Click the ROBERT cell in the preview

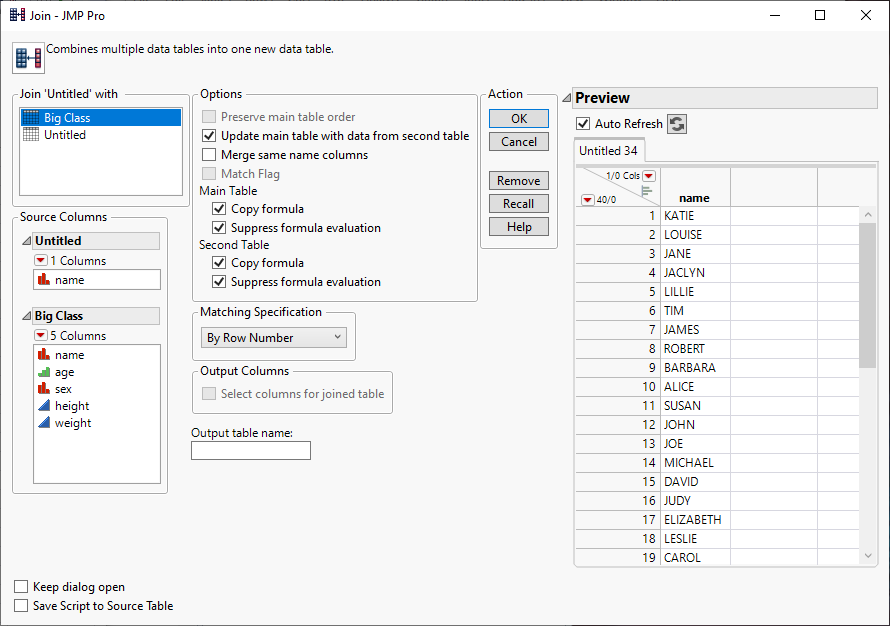[x=695, y=348]
